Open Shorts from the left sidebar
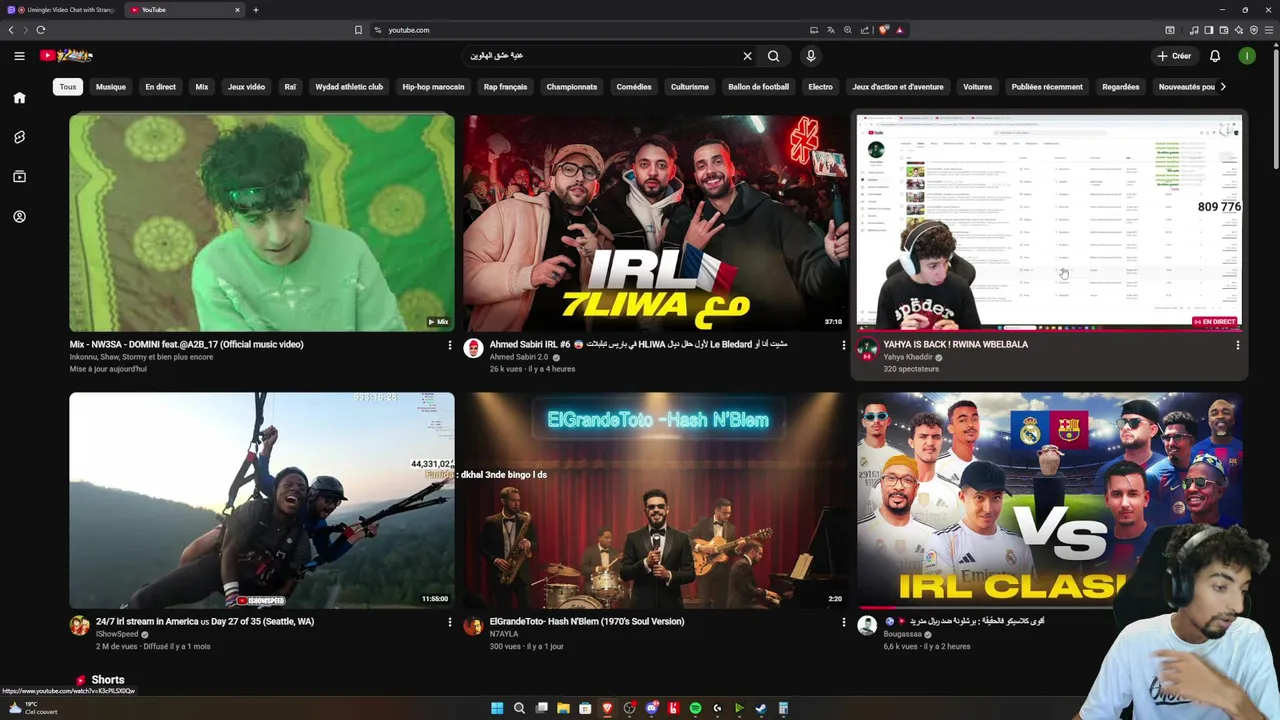 [19, 137]
